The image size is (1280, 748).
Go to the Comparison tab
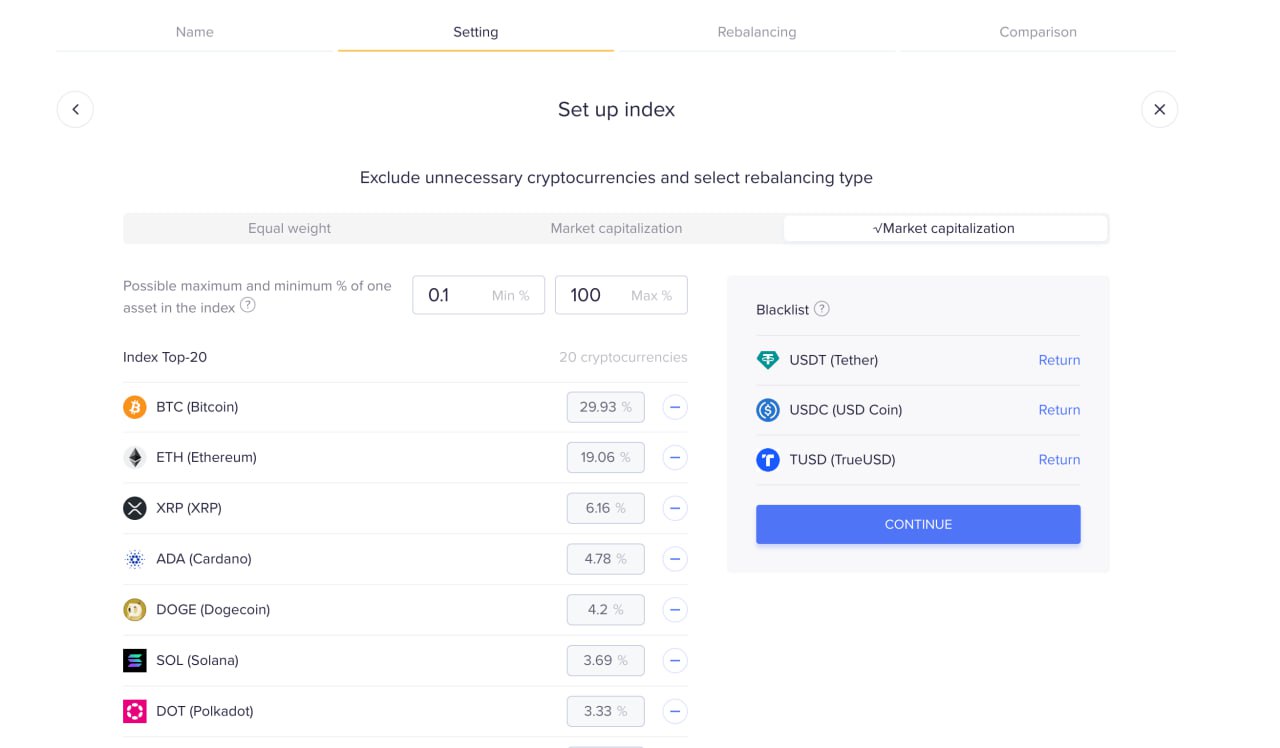1037,32
